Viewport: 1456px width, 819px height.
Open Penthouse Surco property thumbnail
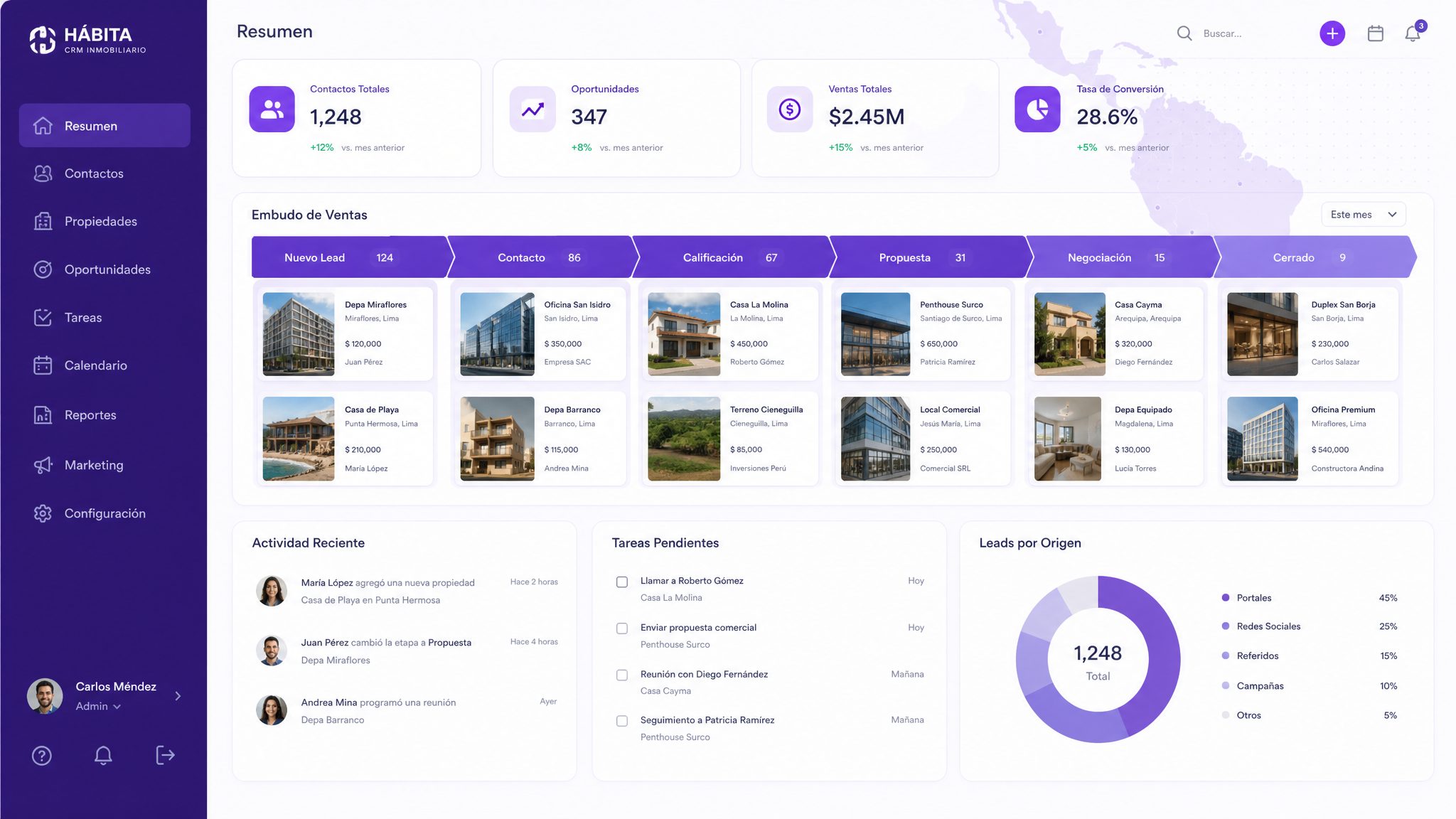(875, 334)
